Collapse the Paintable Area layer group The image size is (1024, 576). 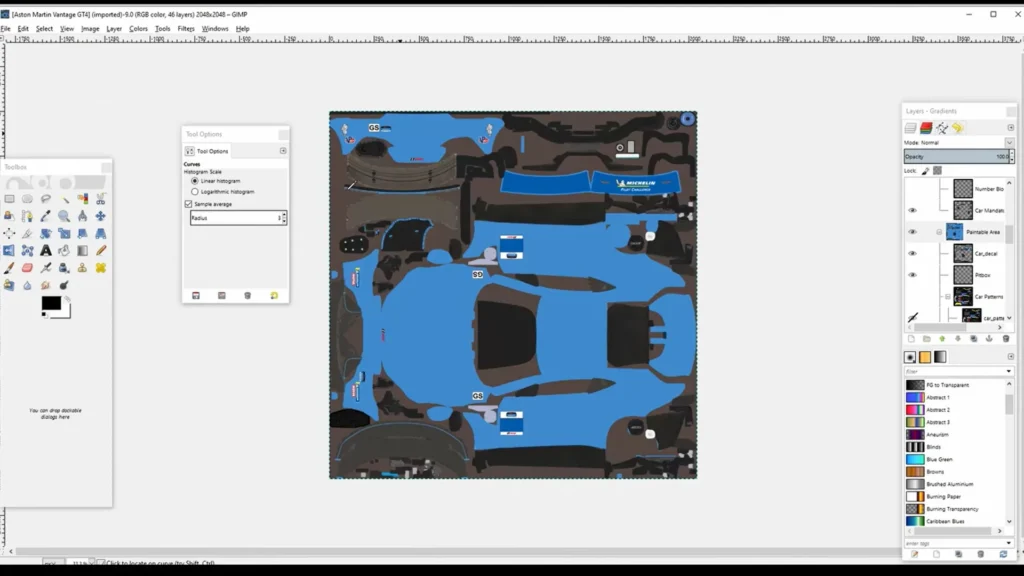939,232
